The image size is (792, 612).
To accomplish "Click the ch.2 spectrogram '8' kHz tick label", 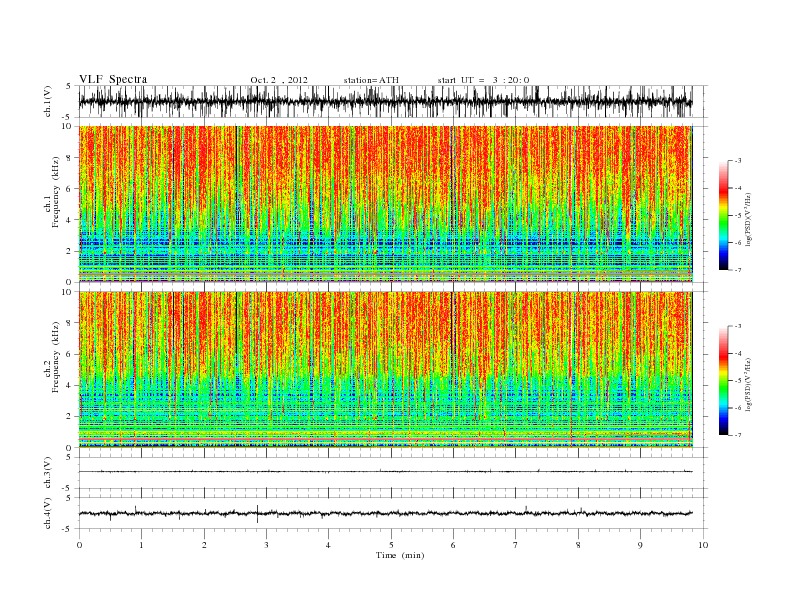I will point(69,323).
